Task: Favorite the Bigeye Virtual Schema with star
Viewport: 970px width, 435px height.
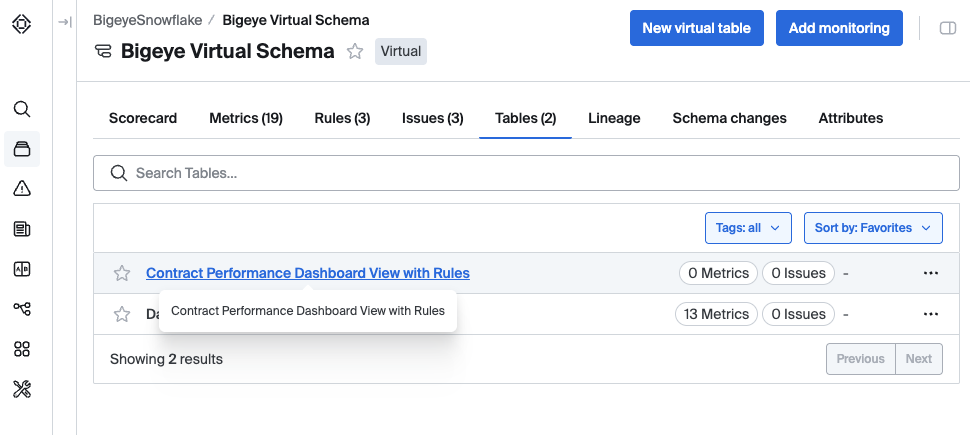Action: click(x=355, y=51)
